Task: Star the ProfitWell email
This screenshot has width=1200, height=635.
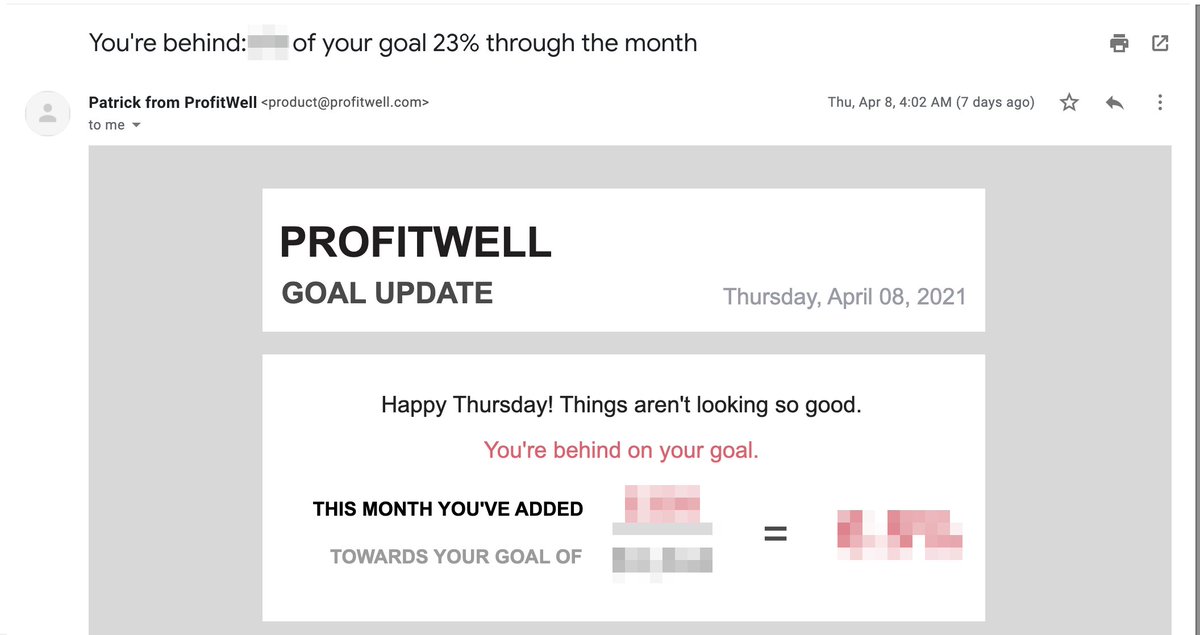Action: pyautogui.click(x=1069, y=102)
